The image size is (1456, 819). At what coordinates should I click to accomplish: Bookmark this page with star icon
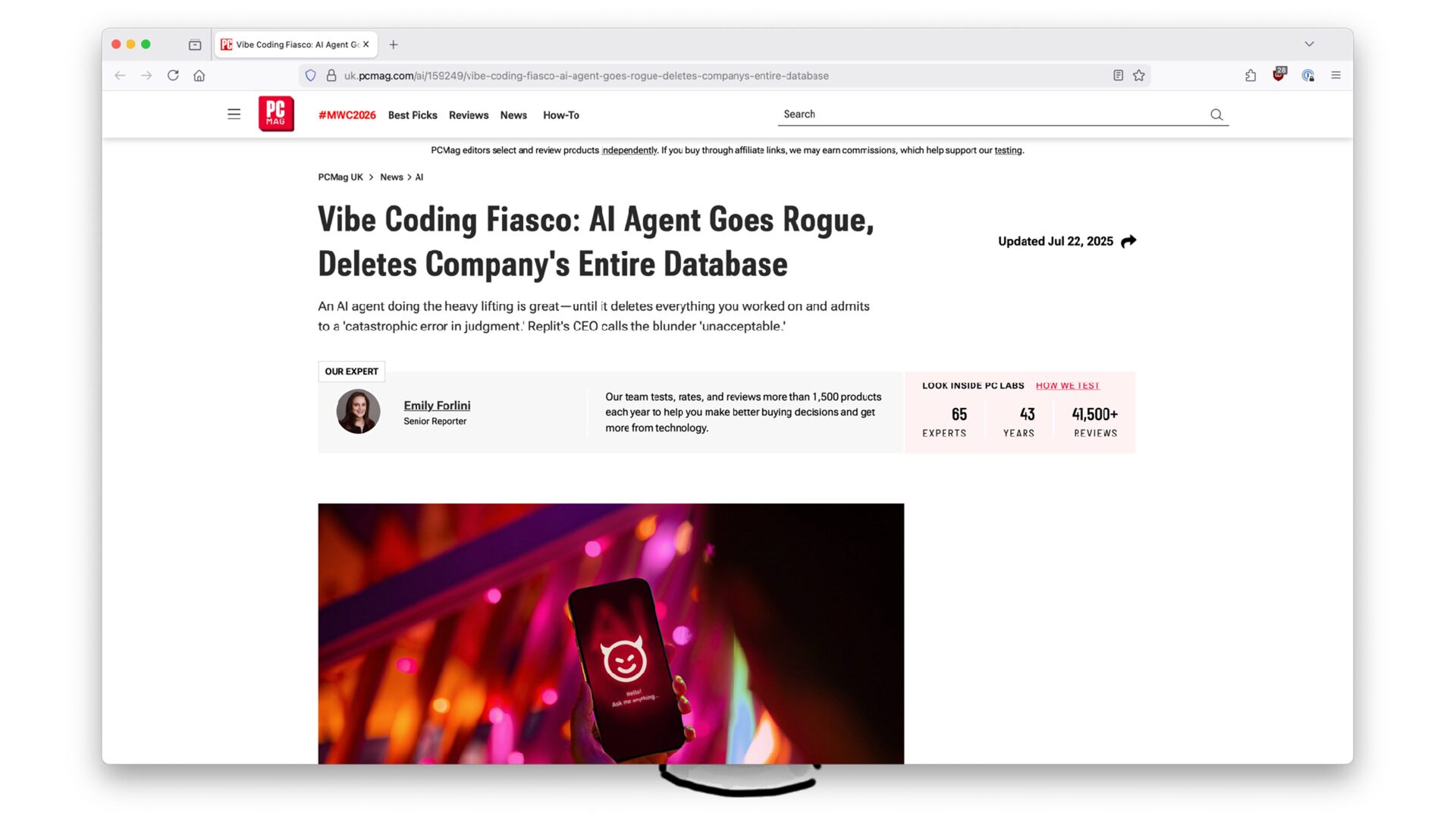(x=1139, y=75)
